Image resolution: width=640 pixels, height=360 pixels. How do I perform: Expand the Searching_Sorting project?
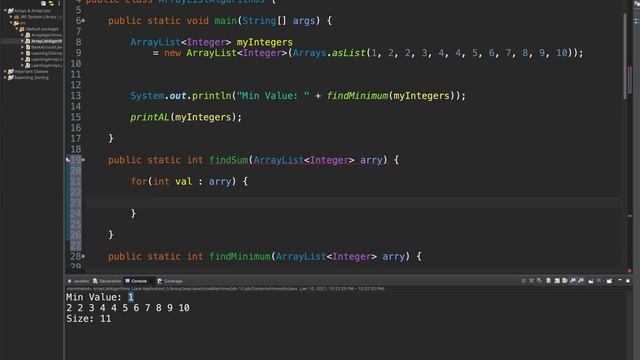click(5, 77)
